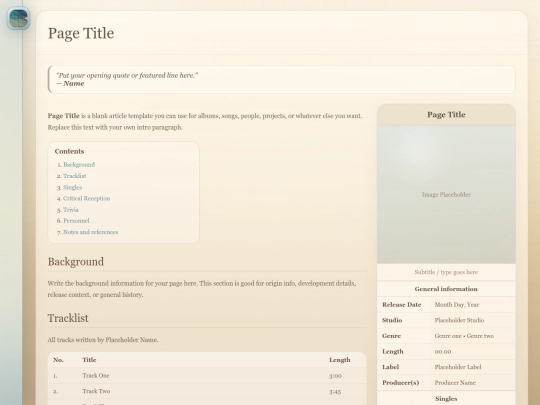Click the Producer(s) label
Viewport: 540px width, 405px height.
tap(401, 383)
